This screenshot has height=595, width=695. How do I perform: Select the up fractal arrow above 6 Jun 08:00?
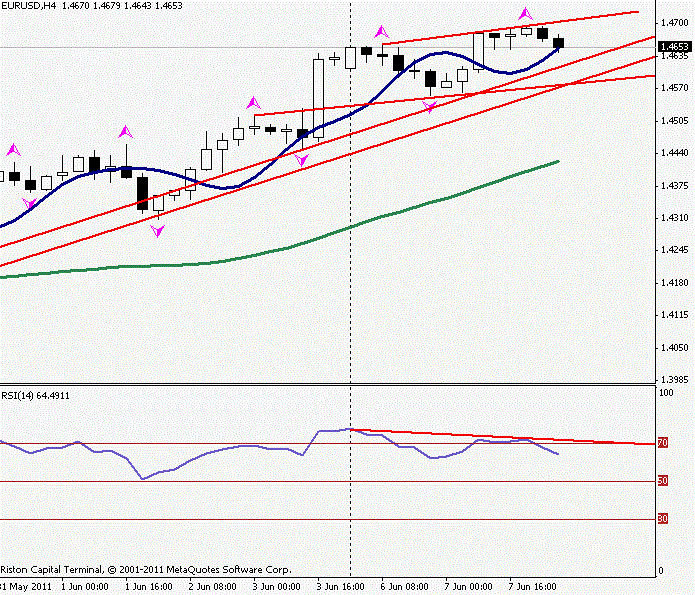click(381, 32)
